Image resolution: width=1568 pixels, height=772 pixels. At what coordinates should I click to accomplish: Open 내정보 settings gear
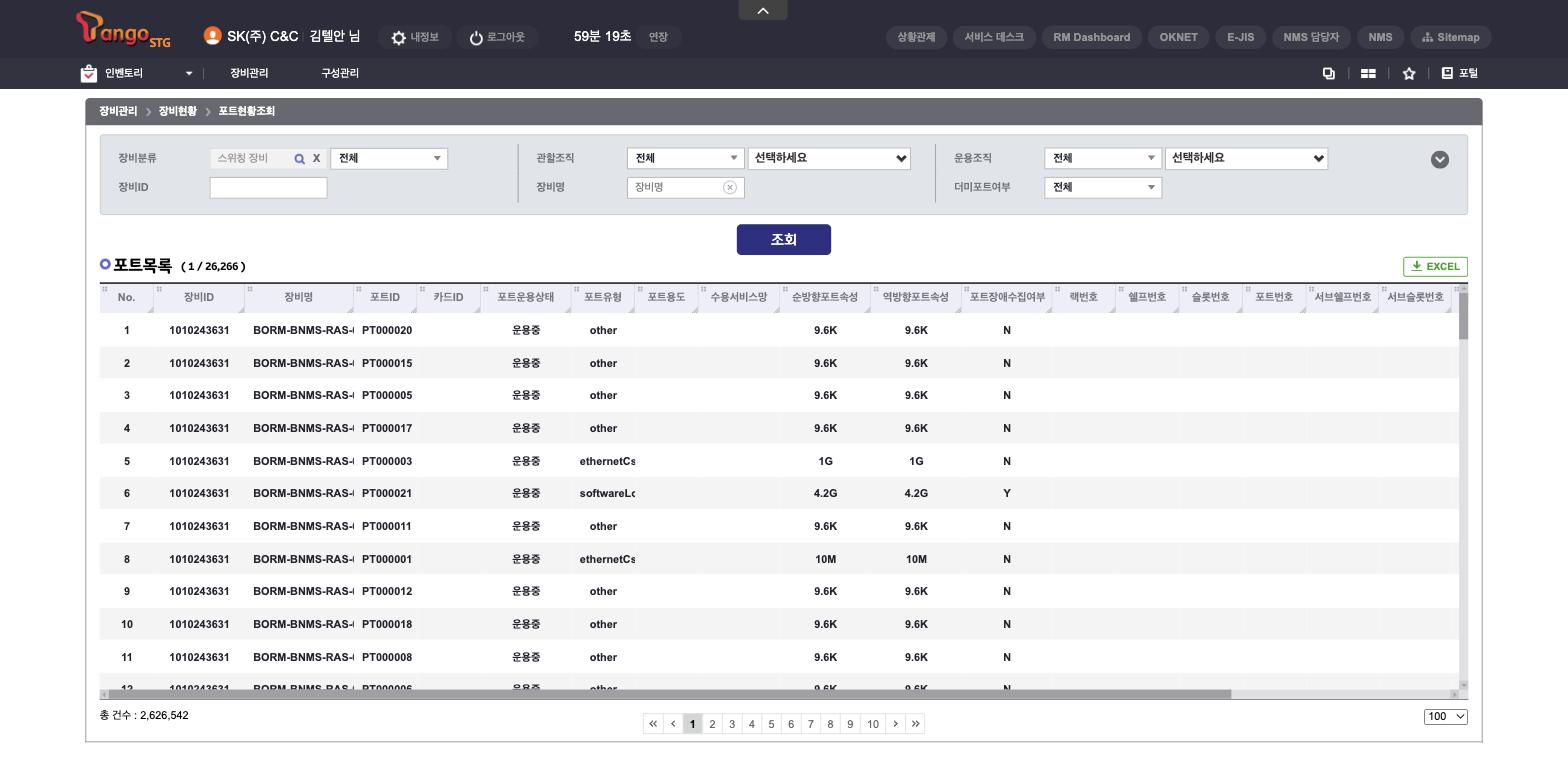click(x=415, y=37)
